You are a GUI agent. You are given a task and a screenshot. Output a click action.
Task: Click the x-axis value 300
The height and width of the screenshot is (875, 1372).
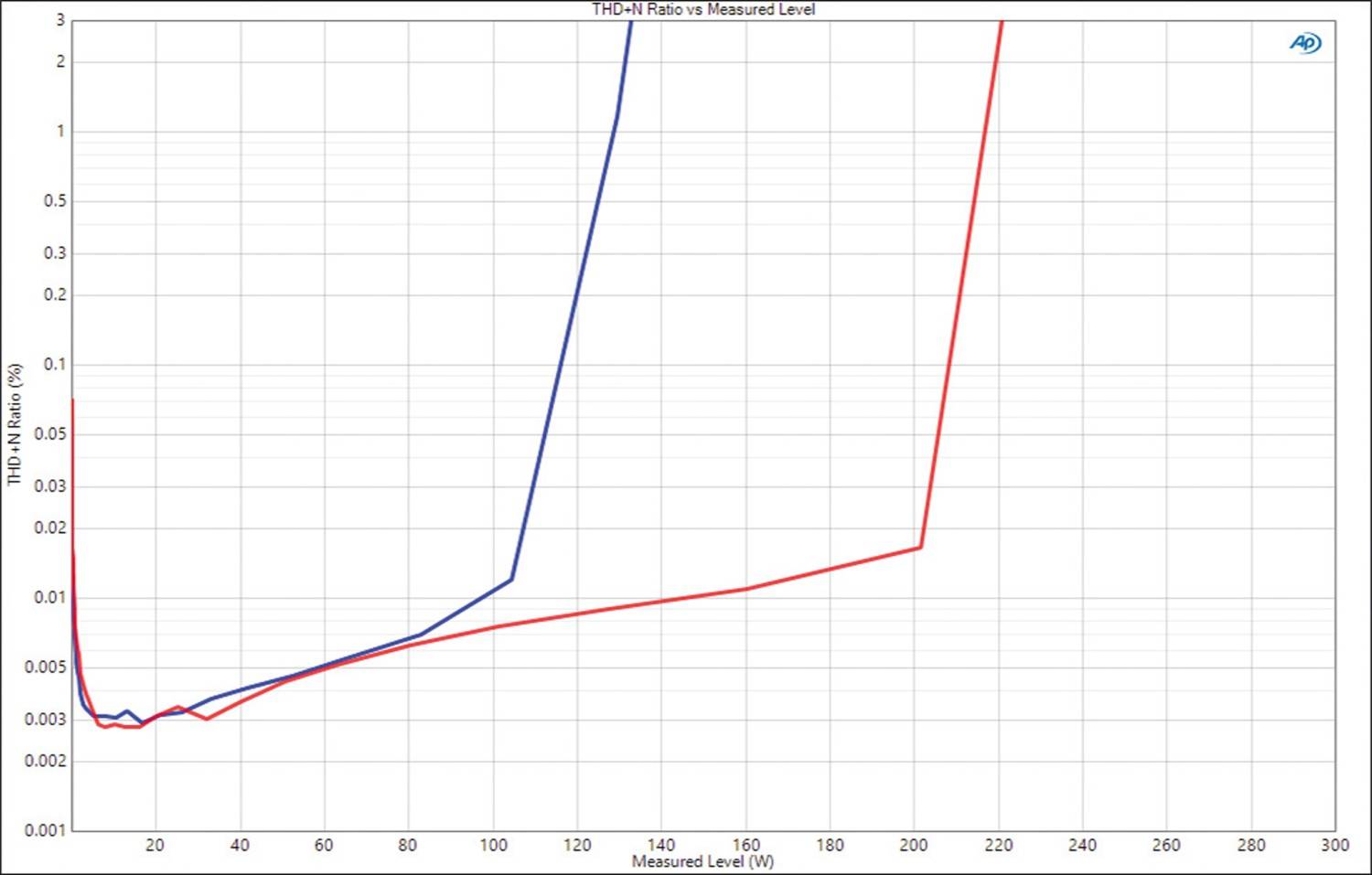pyautogui.click(x=1335, y=845)
